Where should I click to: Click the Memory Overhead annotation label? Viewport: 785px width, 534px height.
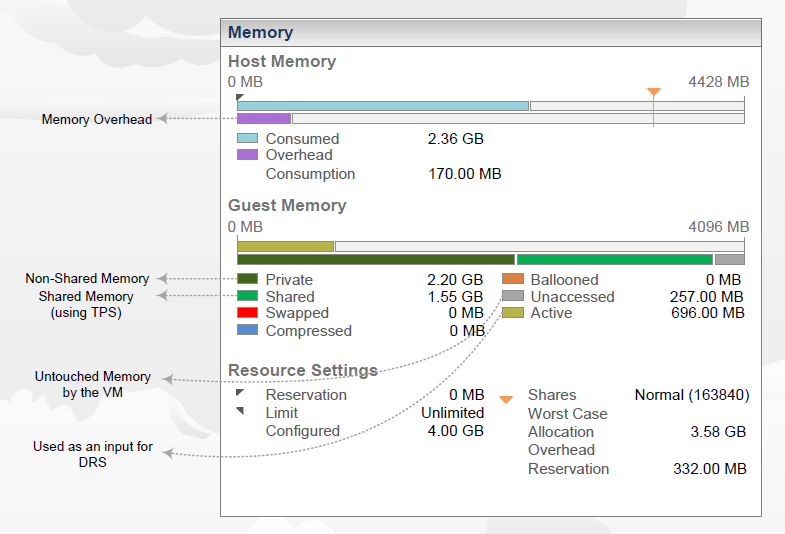click(97, 120)
